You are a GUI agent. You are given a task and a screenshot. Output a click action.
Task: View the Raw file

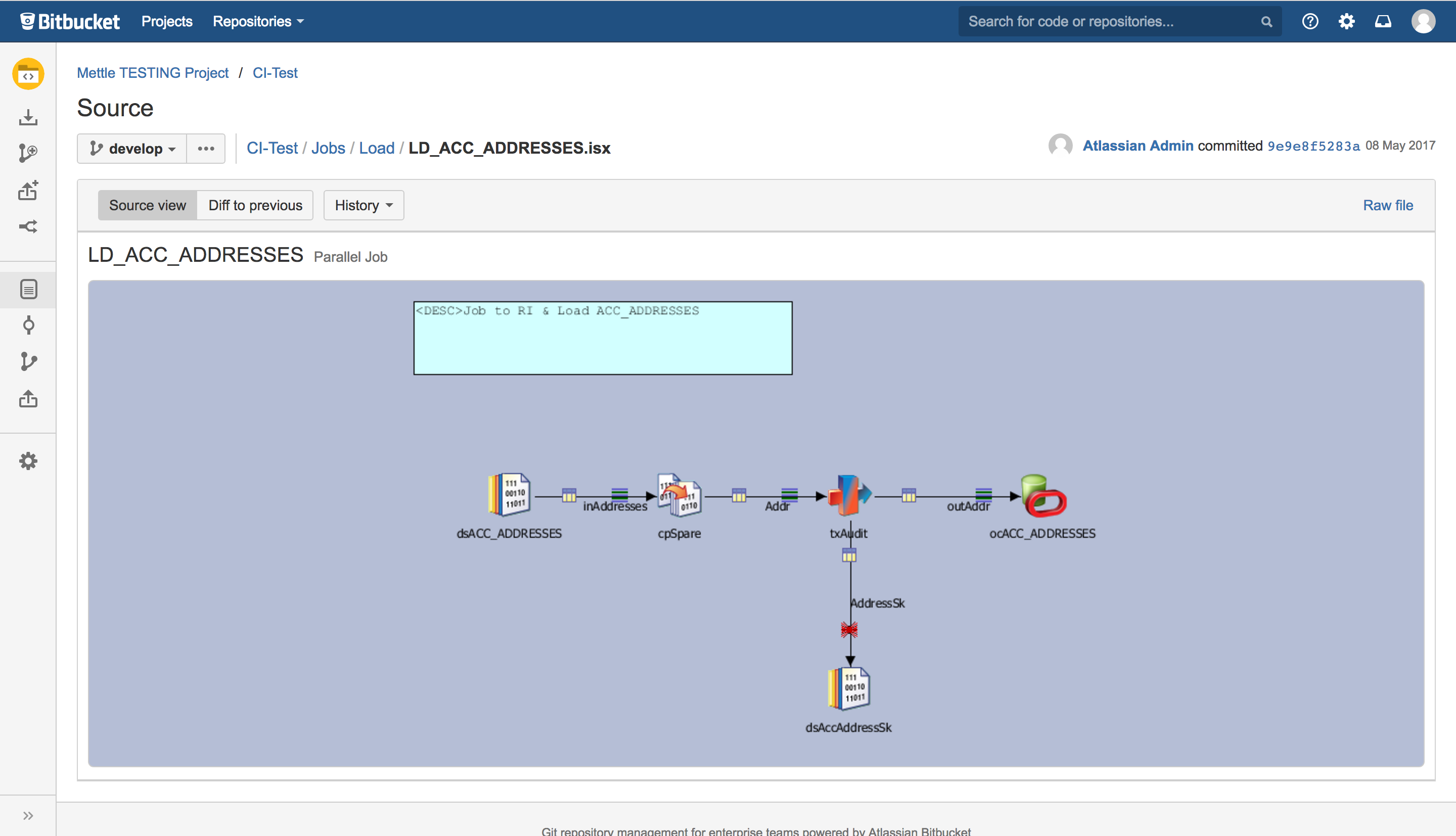tap(1388, 205)
